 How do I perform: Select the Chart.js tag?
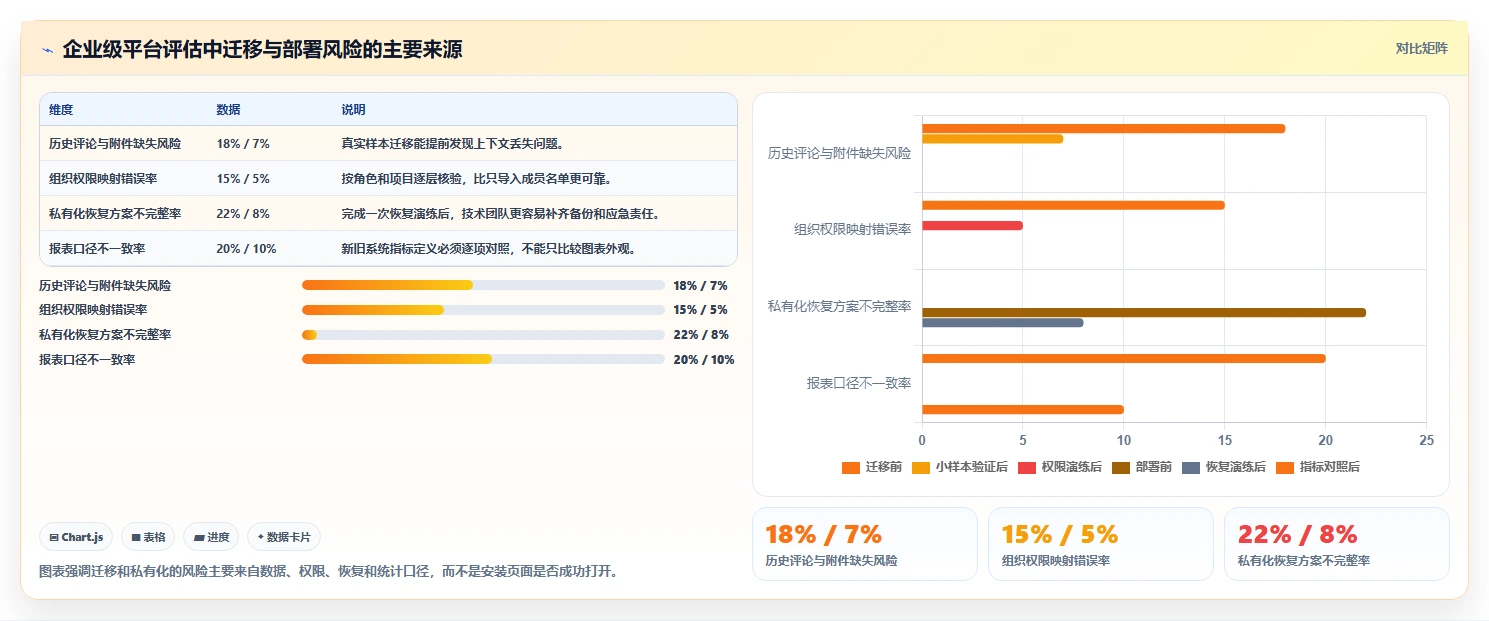tap(77, 537)
